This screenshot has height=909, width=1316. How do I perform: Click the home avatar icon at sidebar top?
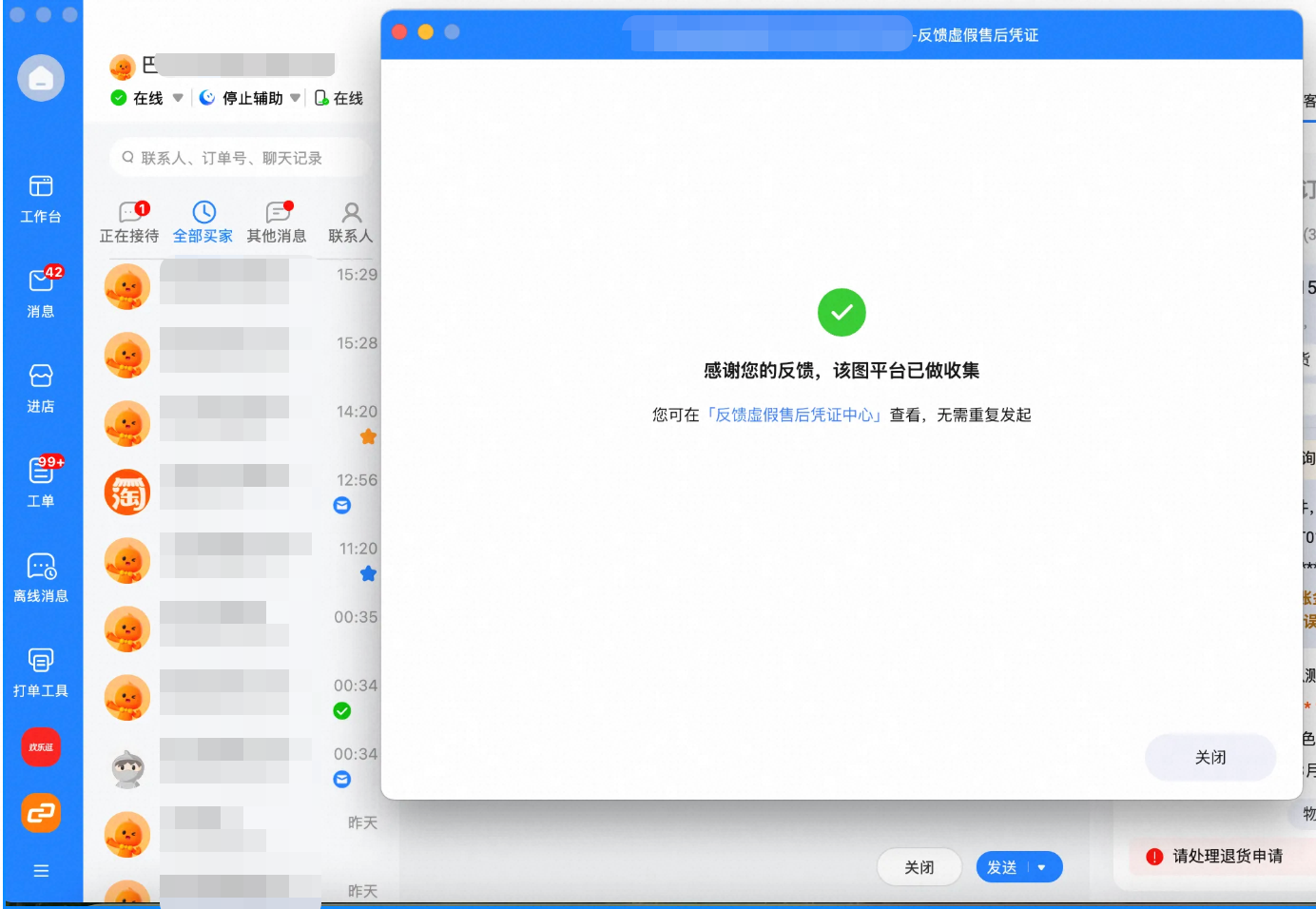41,78
